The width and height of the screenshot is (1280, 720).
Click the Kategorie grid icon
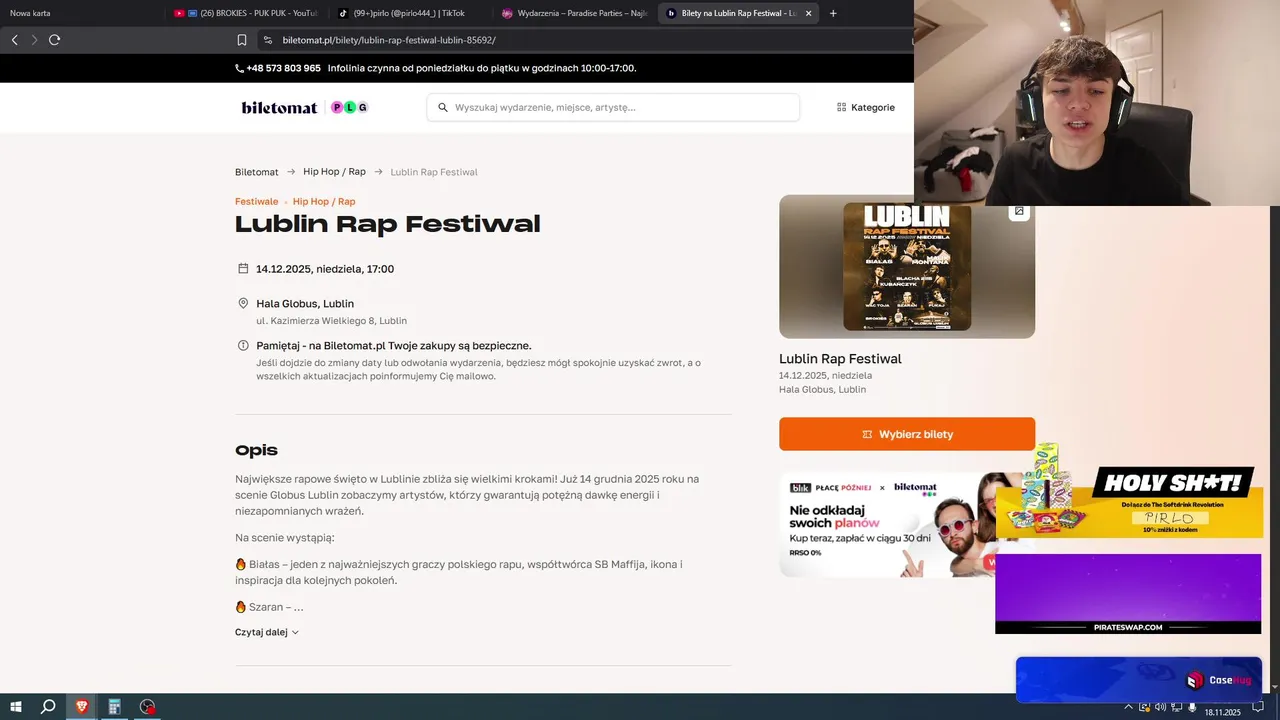click(x=841, y=107)
